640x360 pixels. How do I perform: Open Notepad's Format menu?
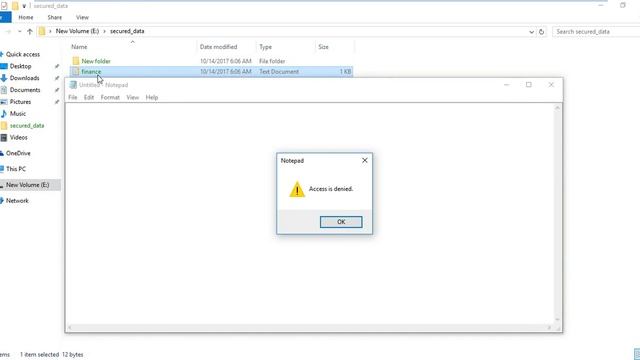pyautogui.click(x=110, y=97)
